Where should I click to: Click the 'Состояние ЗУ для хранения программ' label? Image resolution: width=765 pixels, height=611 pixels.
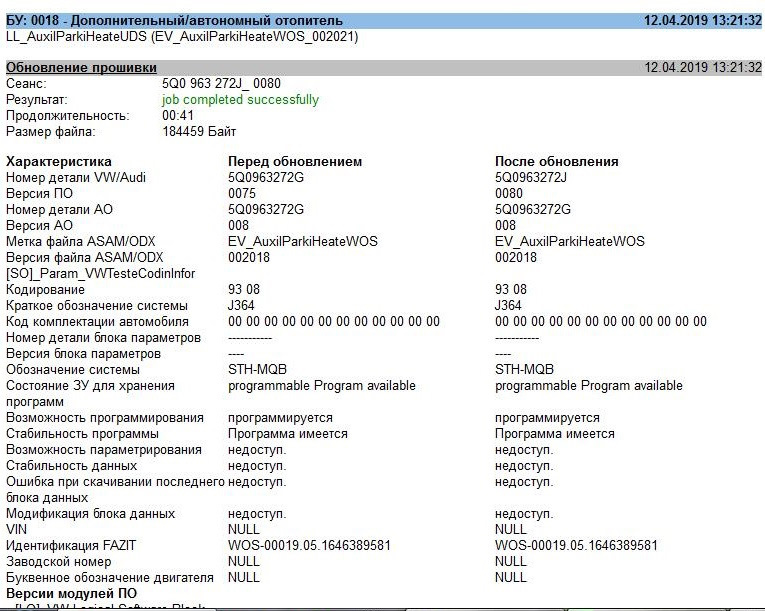click(90, 394)
